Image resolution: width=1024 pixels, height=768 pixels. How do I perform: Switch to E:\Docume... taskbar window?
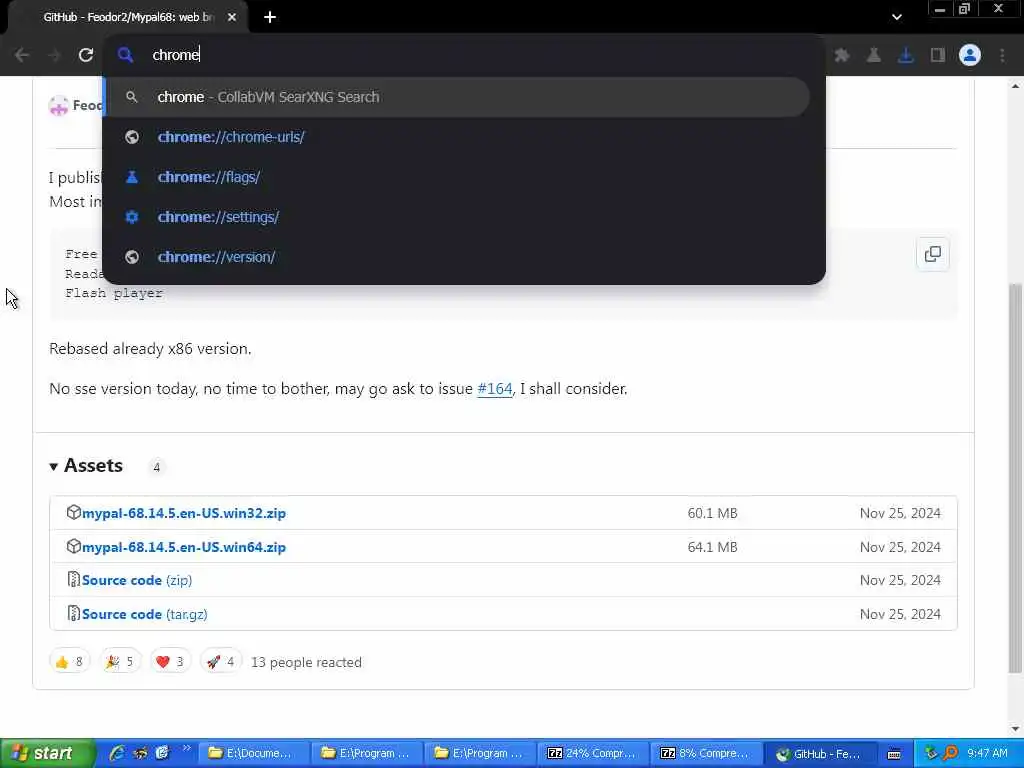(x=253, y=753)
